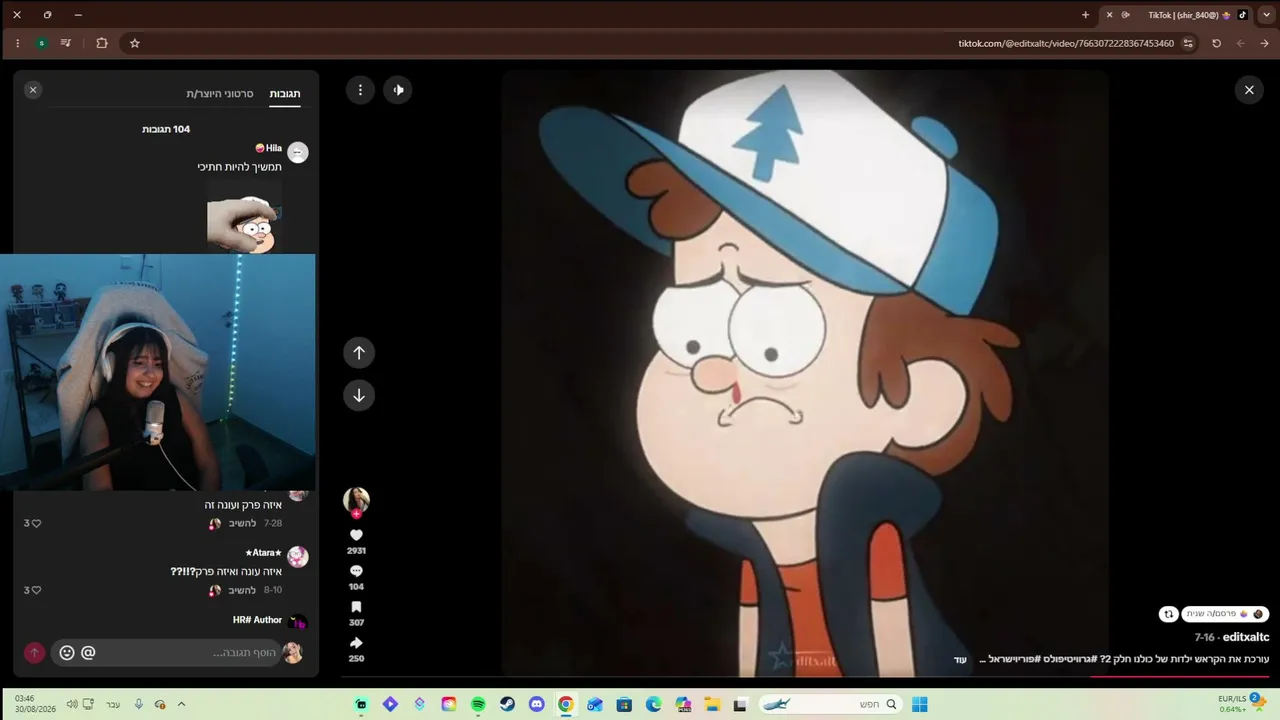This screenshot has height=720, width=1280.
Task: Open the Chrome extensions puzzle icon
Action: pyautogui.click(x=102, y=43)
